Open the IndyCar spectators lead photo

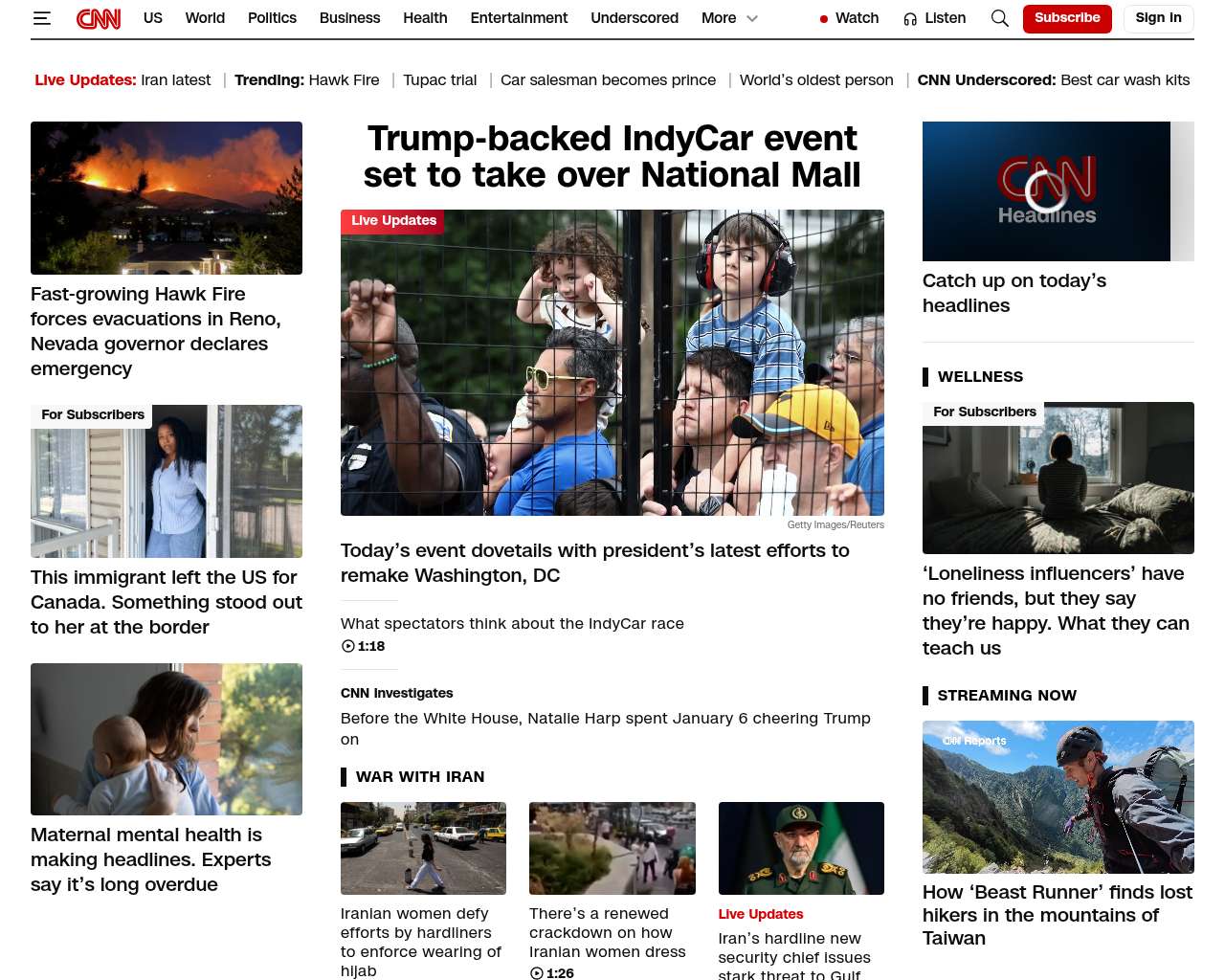tap(612, 363)
